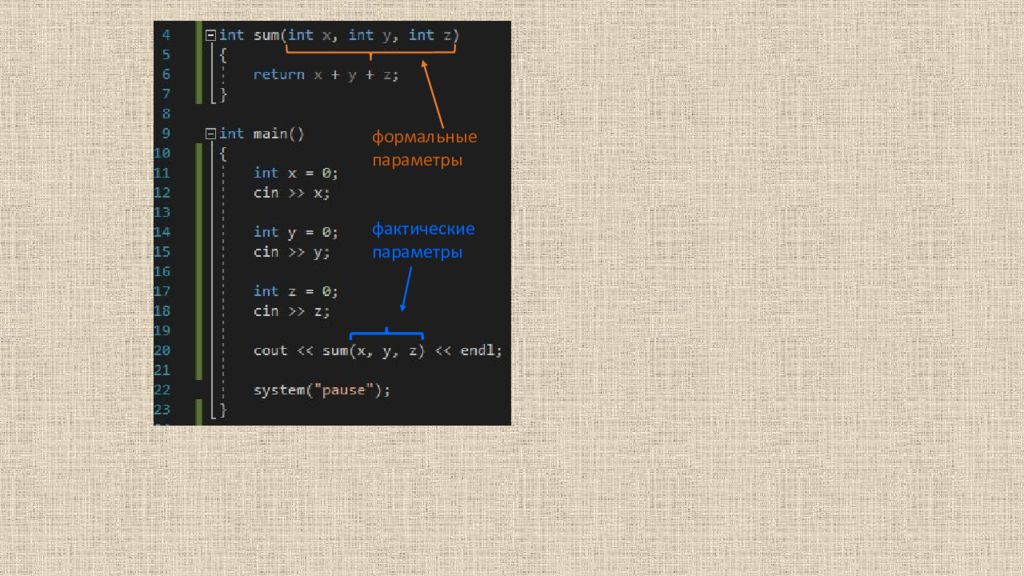Click the cin >> z statement

[292, 312]
